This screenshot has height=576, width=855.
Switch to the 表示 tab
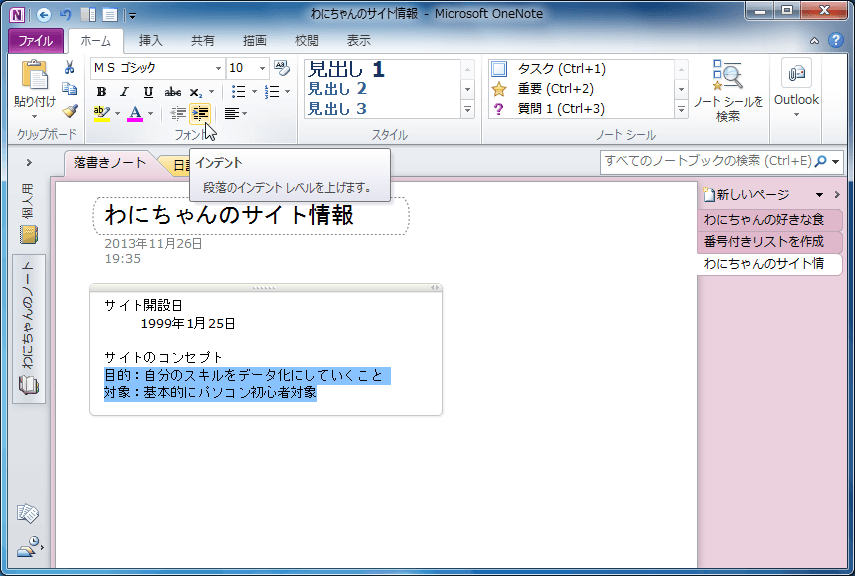coord(358,41)
